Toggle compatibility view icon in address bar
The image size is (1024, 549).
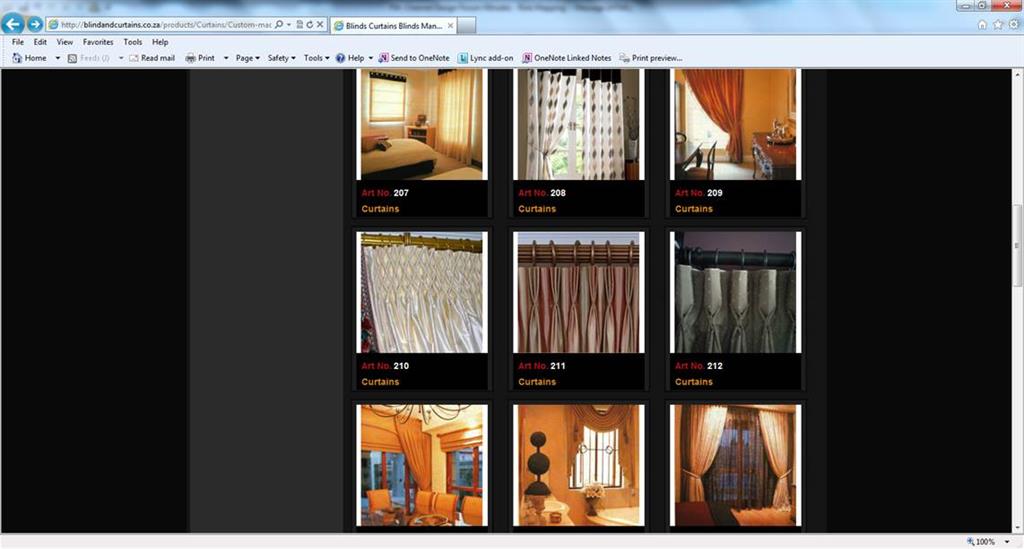300,25
